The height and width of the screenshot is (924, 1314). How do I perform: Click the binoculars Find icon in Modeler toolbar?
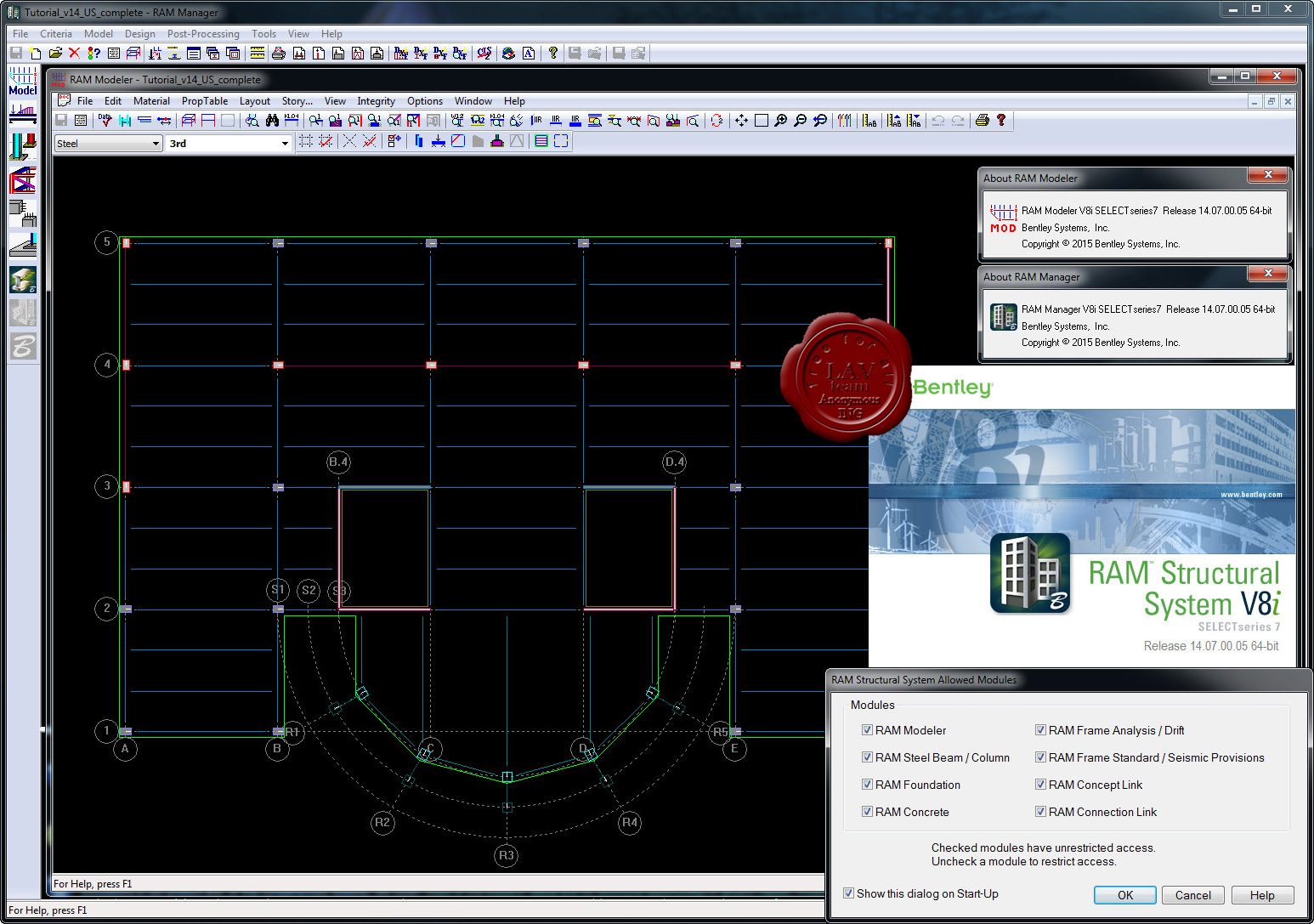click(272, 121)
